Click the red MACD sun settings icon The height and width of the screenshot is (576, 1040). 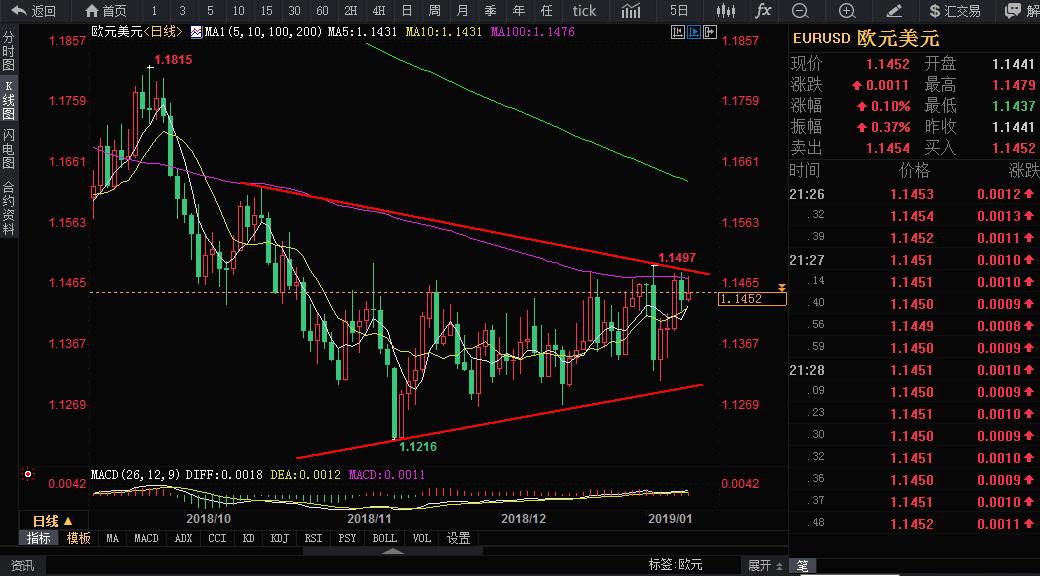(x=27, y=474)
